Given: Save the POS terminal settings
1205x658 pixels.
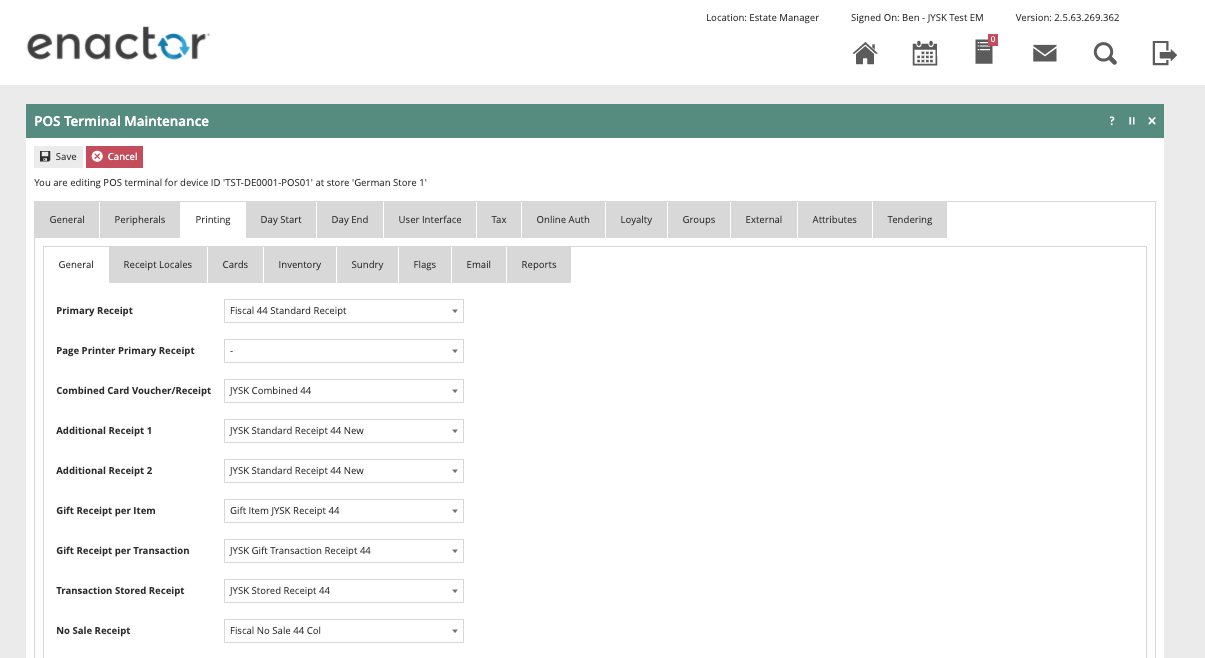Looking at the screenshot, I should 58,157.
